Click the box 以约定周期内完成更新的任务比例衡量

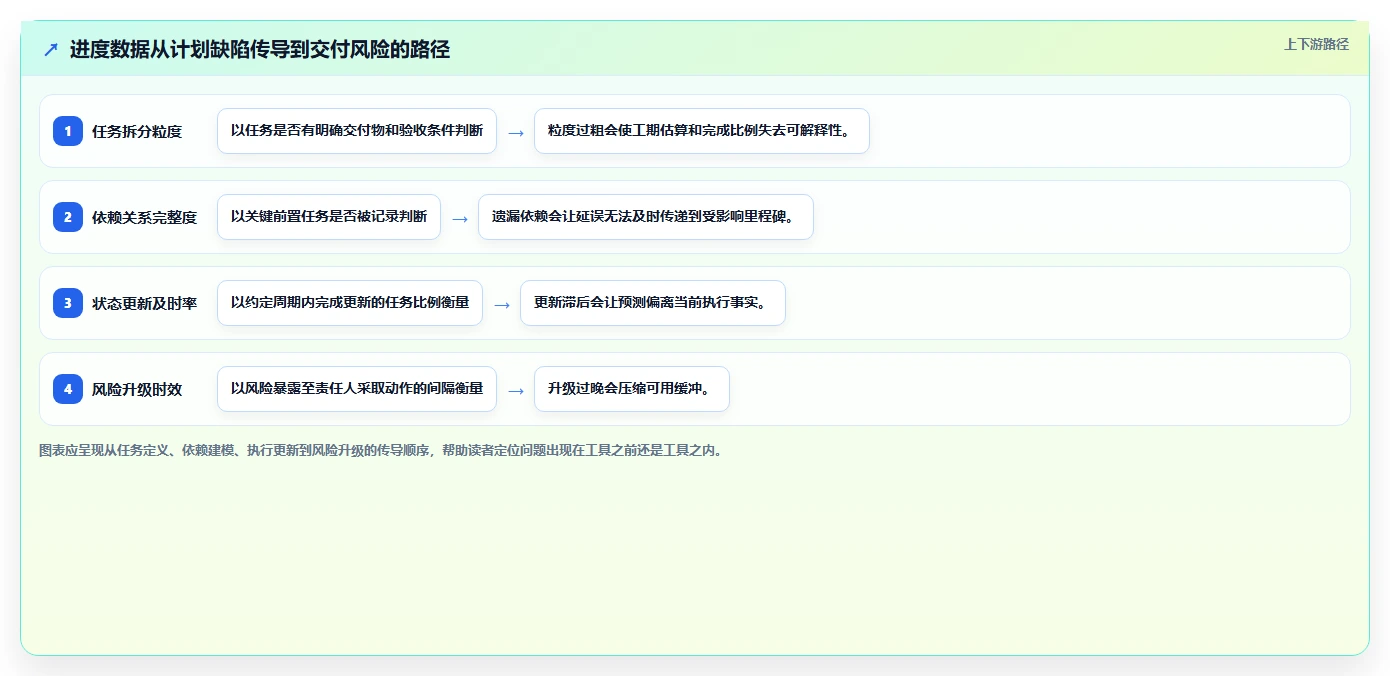click(350, 303)
